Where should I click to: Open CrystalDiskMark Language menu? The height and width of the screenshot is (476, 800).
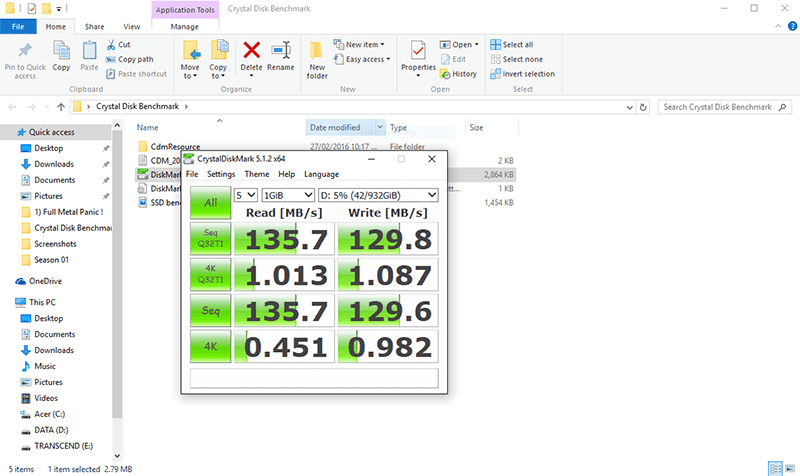pyautogui.click(x=321, y=174)
